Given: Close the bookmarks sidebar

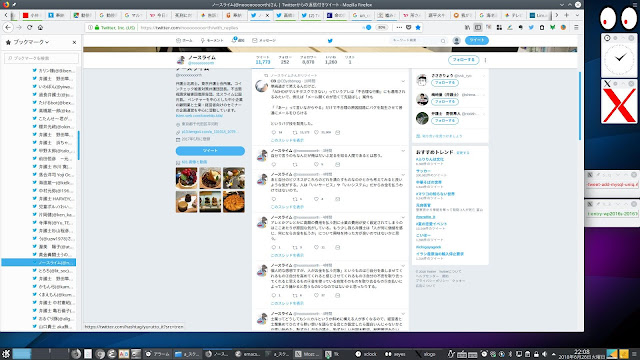Looking at the screenshot, I should [74, 42].
